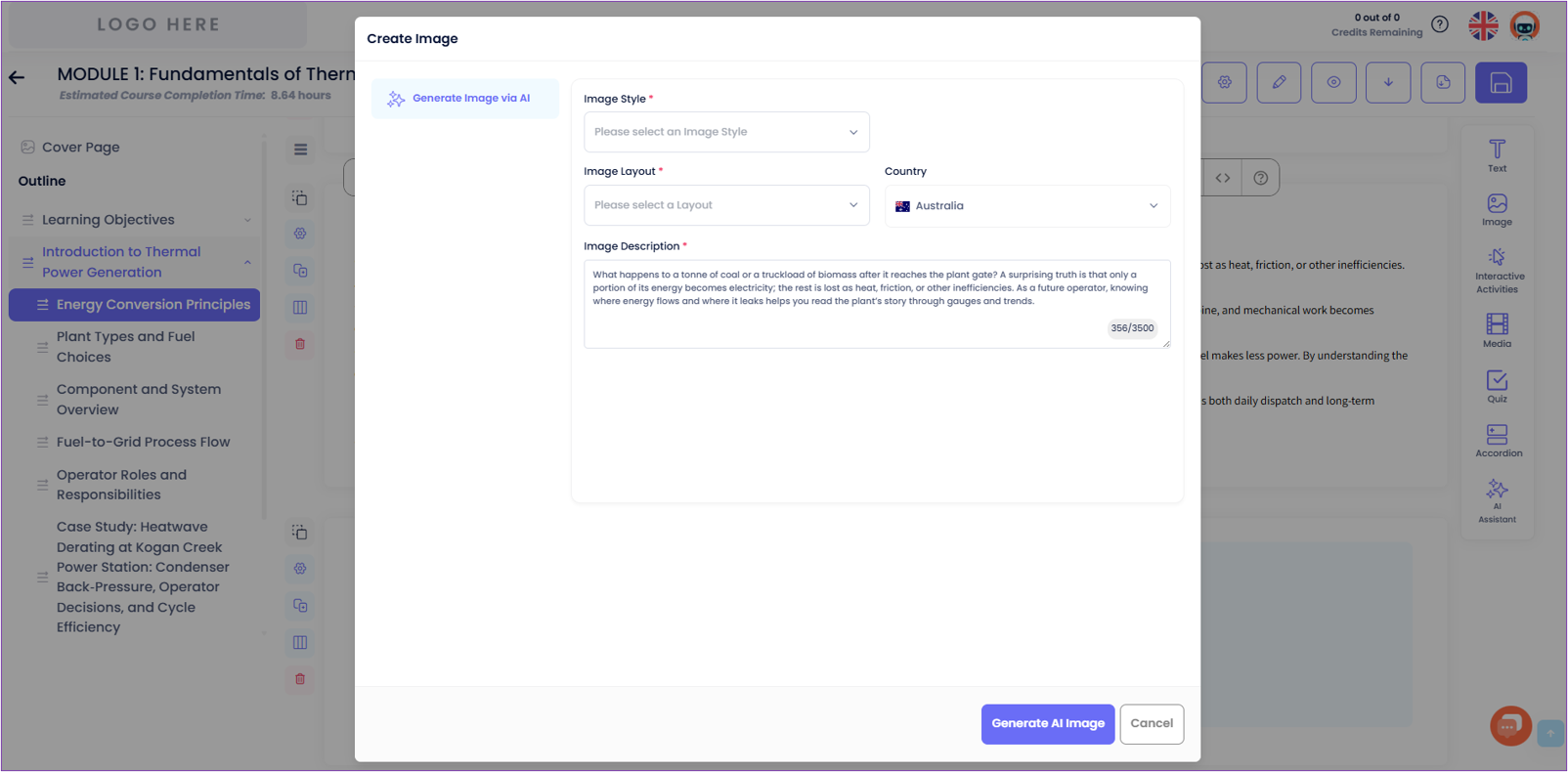Open the Image Layout dropdown
Image resolution: width=1568 pixels, height=772 pixels.
[726, 205]
